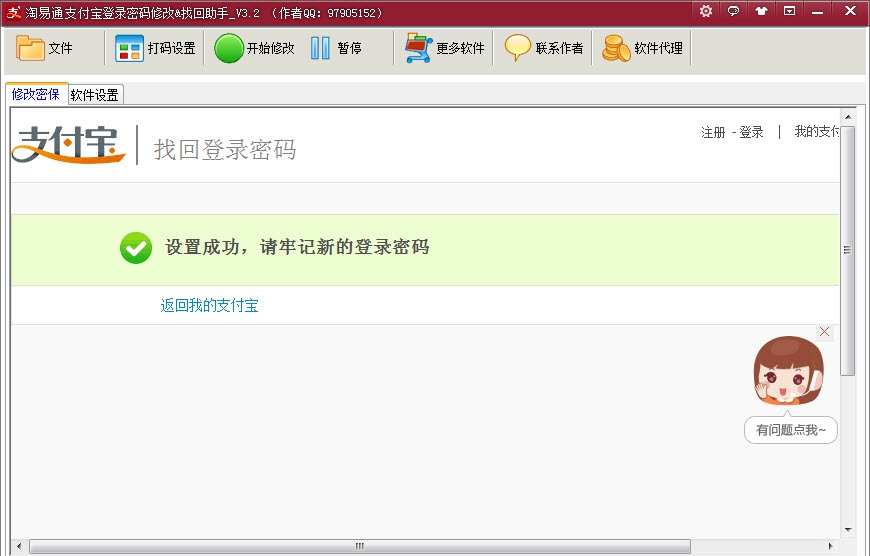The image size is (870, 556).
Task: Click the green 开始修改 start button
Action: click(x=255, y=48)
